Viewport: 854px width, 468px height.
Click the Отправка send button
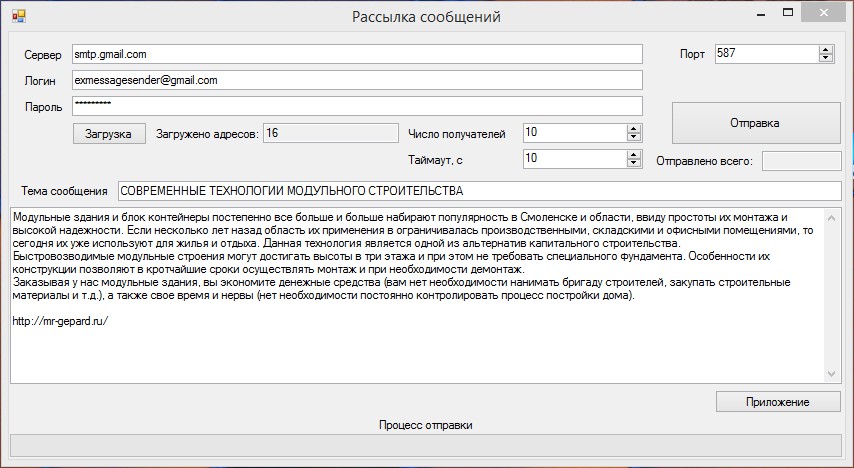[x=756, y=123]
